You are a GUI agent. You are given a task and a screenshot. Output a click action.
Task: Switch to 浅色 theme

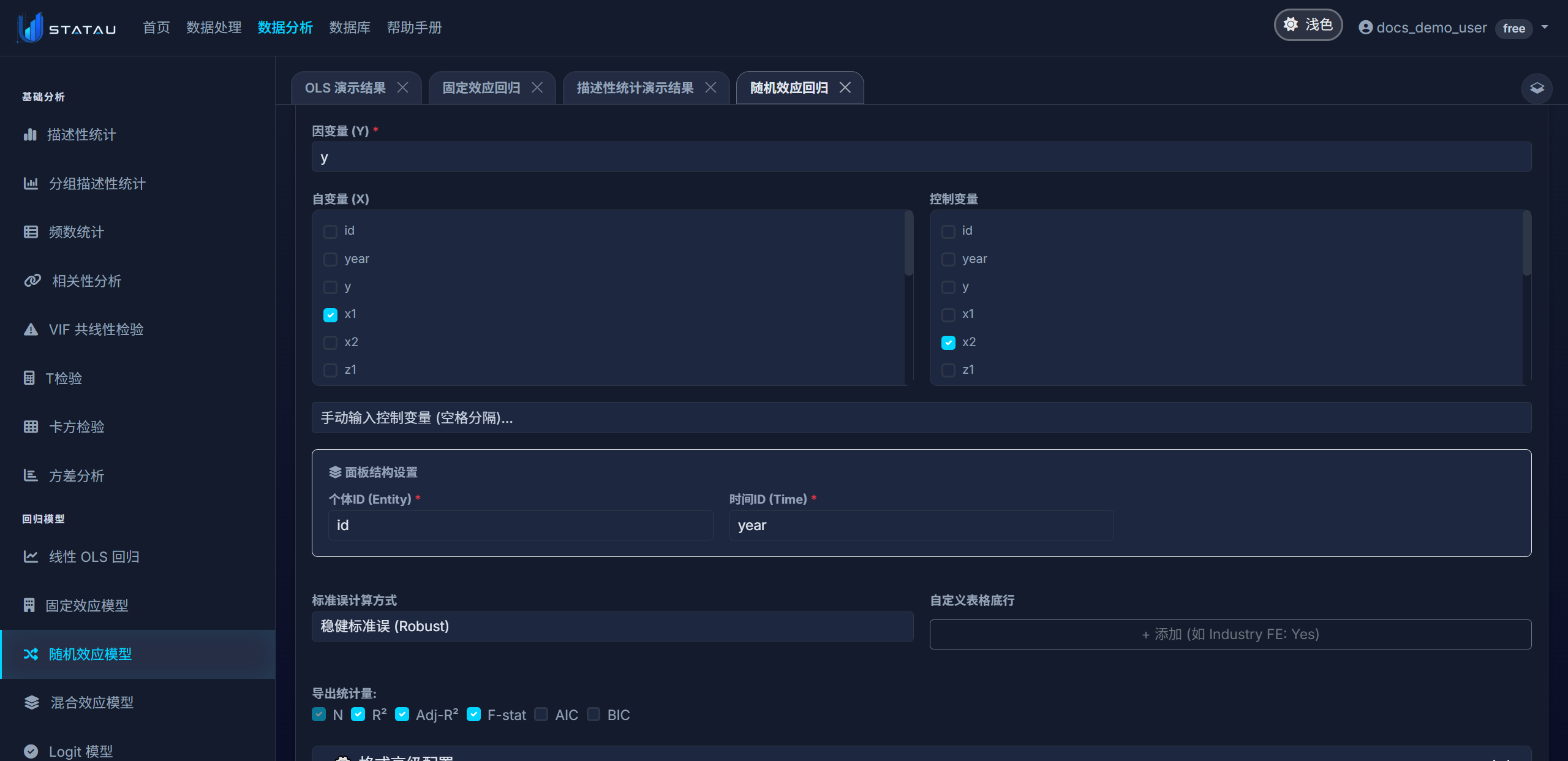click(1308, 25)
